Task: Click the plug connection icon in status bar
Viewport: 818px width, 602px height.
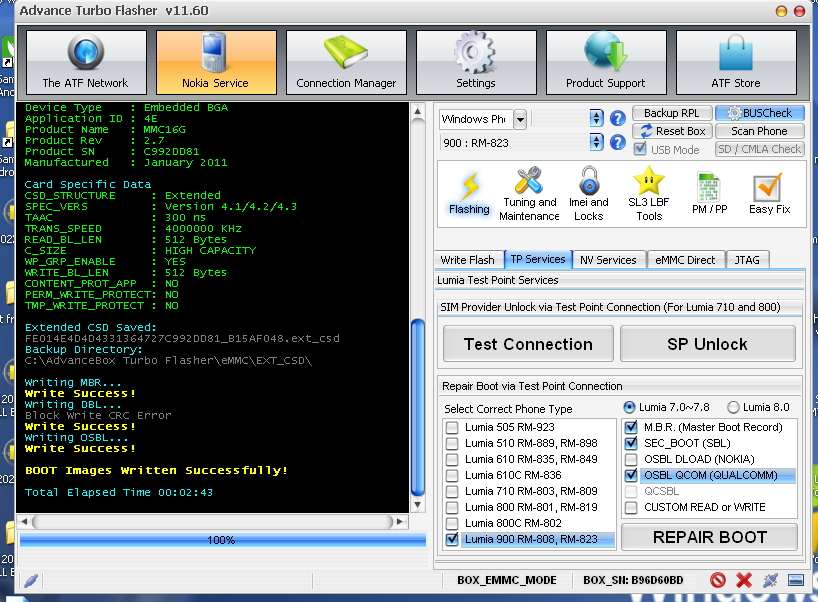Action: point(770,580)
